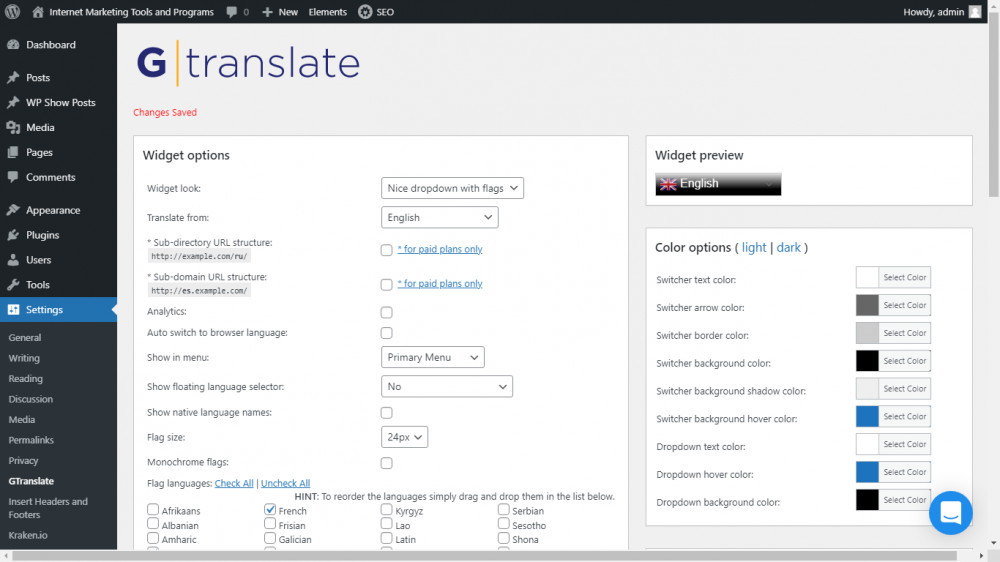The height and width of the screenshot is (562, 1000).
Task: Click the Uncheck All link
Action: tap(285, 483)
